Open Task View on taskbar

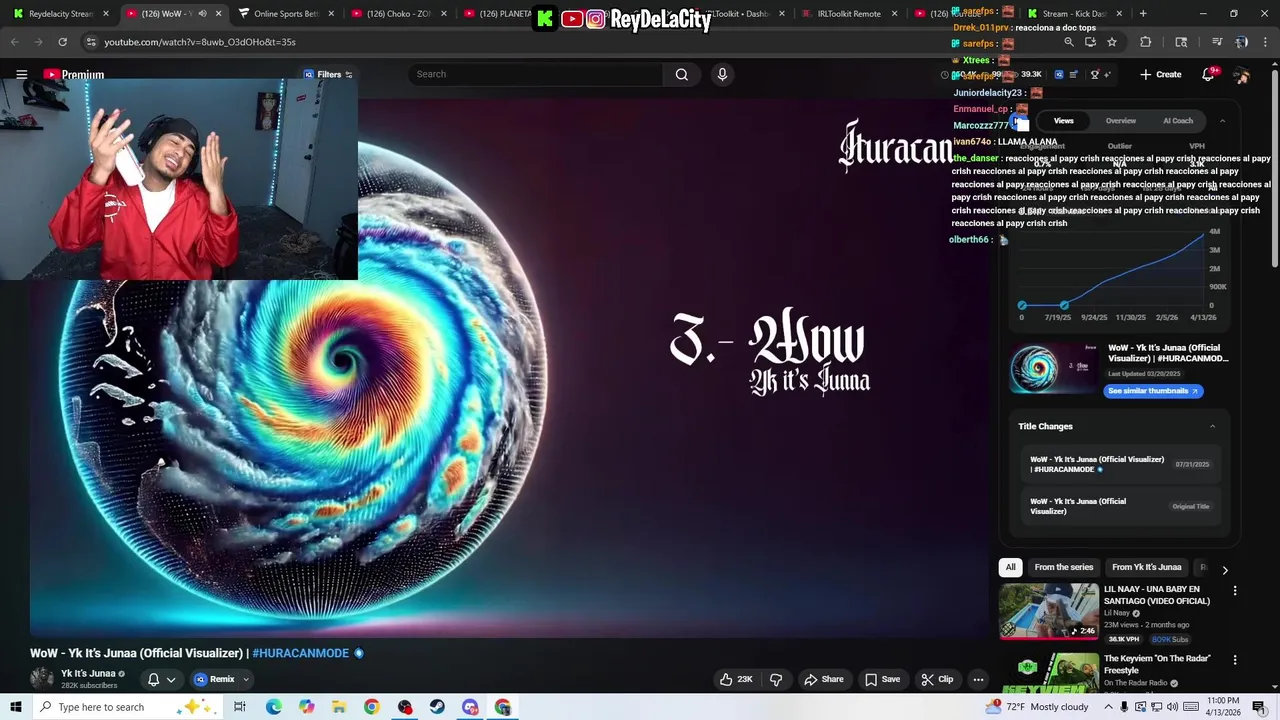tap(240, 707)
